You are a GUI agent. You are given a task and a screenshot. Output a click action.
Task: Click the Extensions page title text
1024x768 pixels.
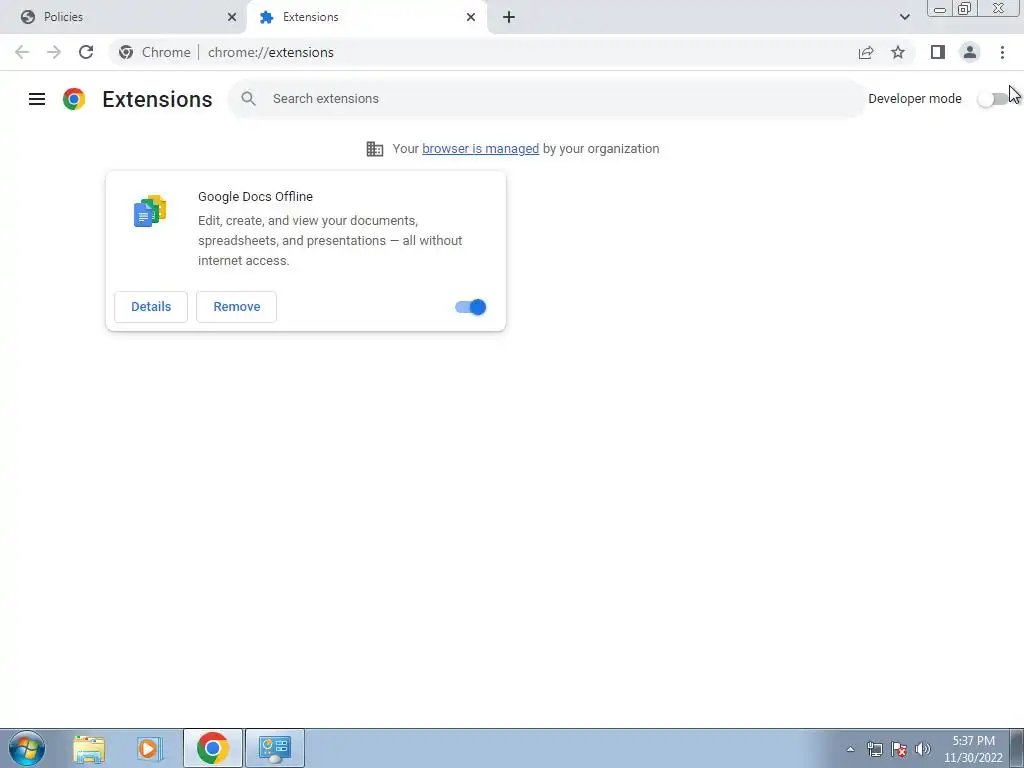[x=157, y=99]
